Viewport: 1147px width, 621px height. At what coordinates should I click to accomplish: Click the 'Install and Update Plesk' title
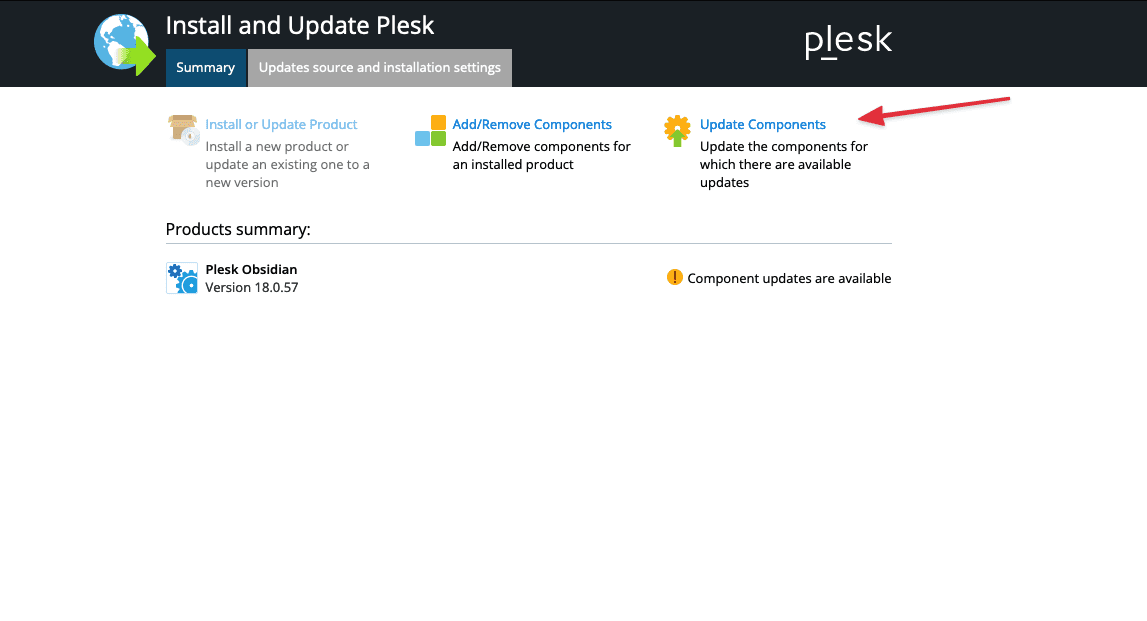[x=300, y=25]
